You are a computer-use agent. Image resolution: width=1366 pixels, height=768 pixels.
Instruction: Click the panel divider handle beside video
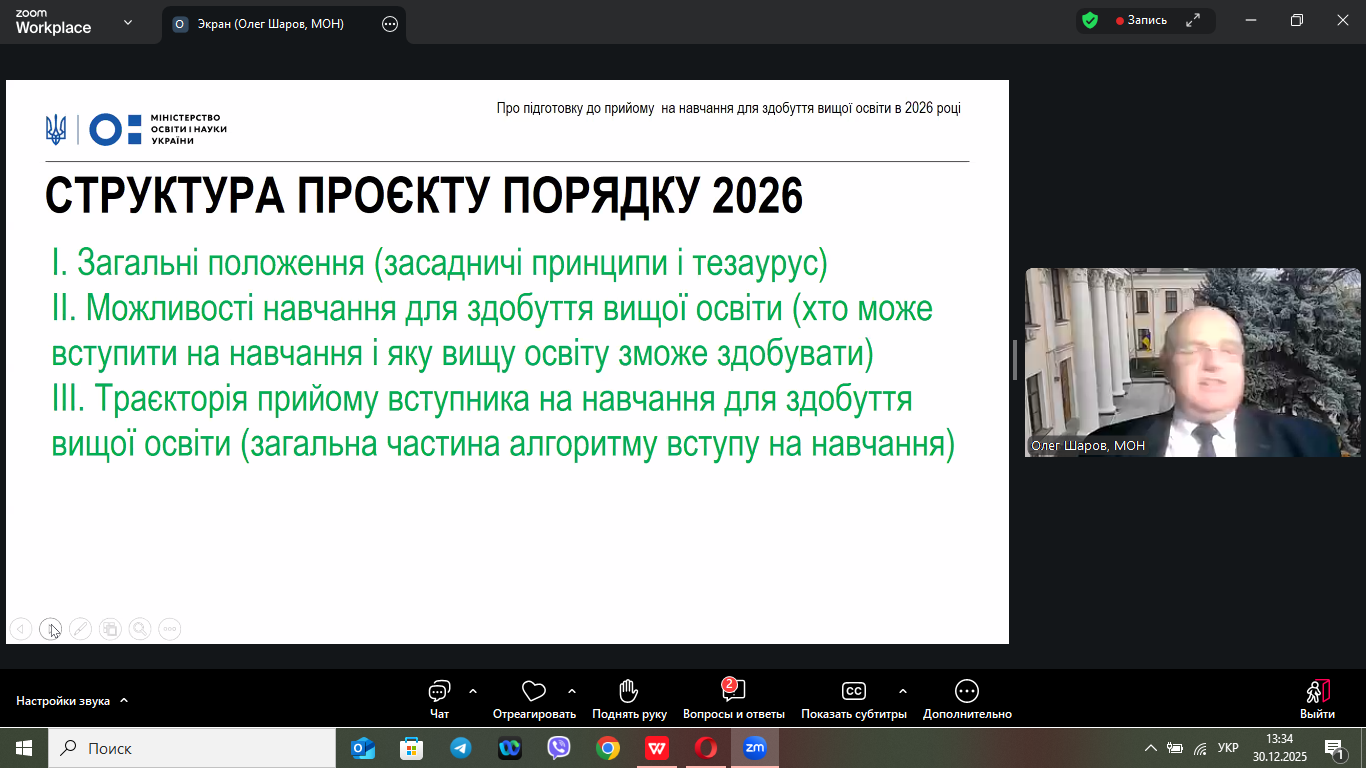(1014, 360)
